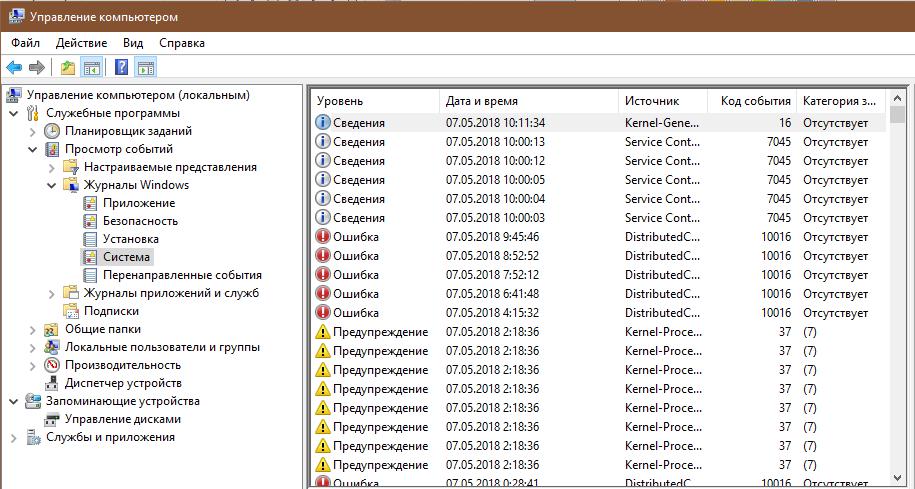
Task: Collapse the Журналы Windows tree node
Action: click(x=51, y=185)
